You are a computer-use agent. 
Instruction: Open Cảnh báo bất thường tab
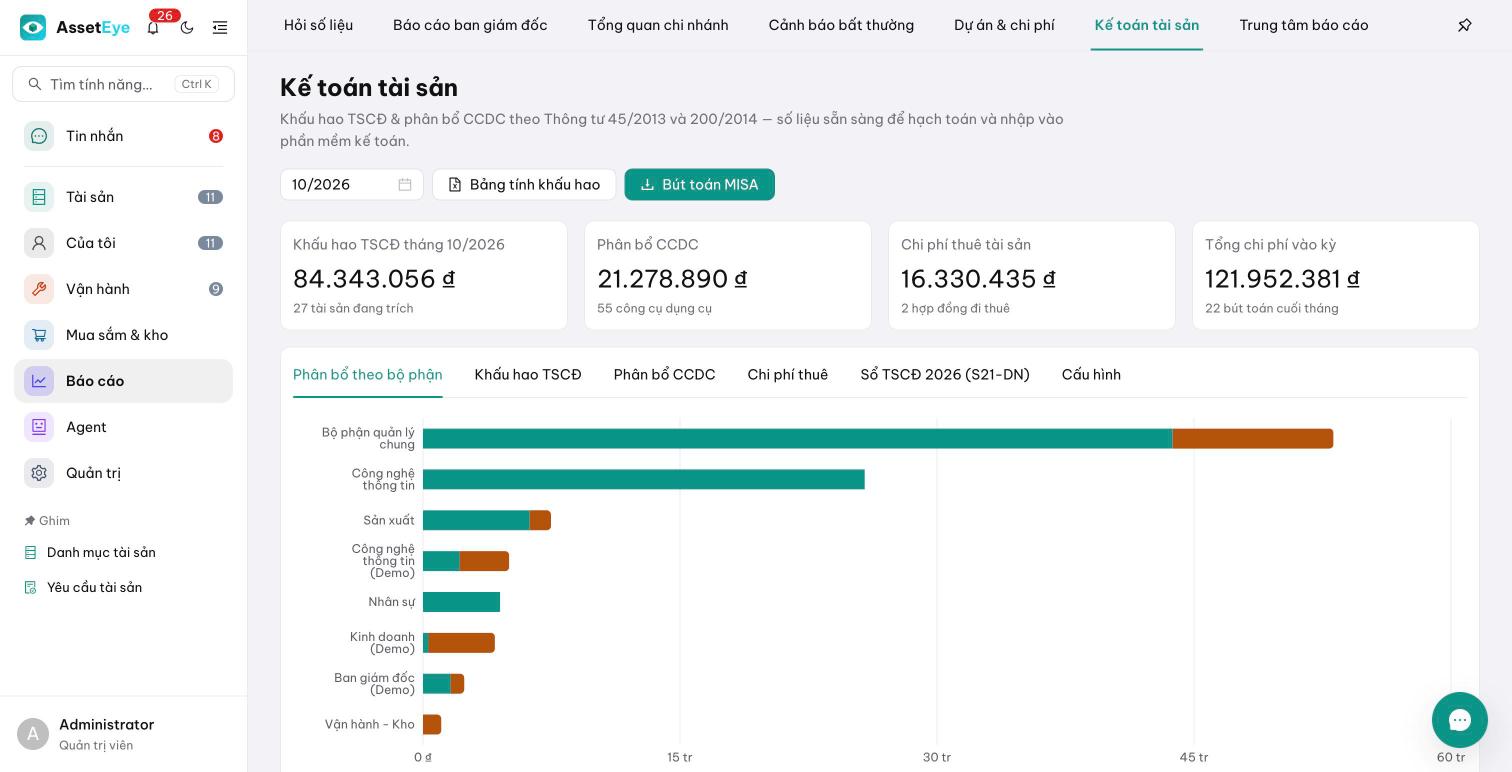click(841, 25)
